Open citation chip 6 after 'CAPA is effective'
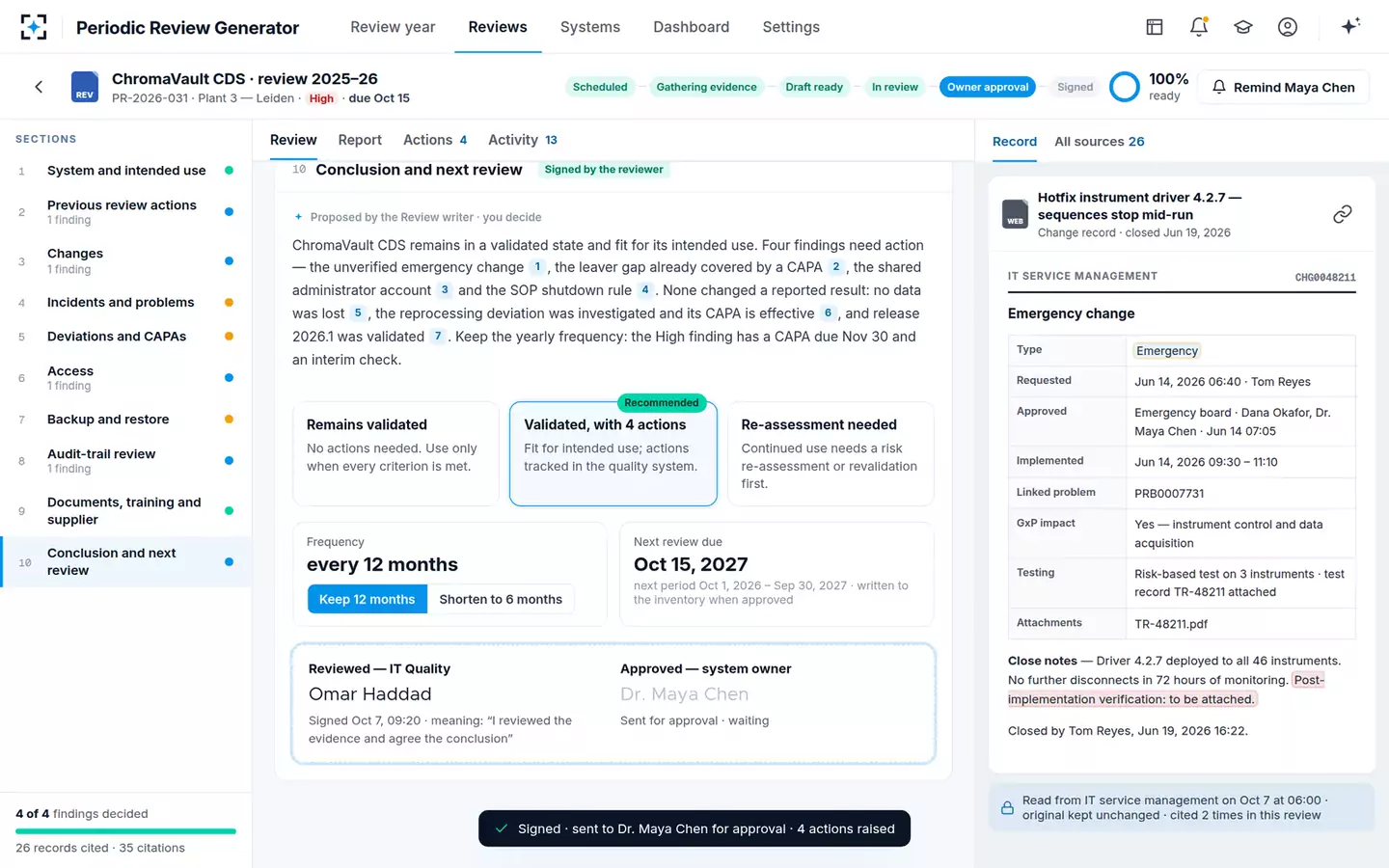Screen dimensions: 1389x868 828,313
